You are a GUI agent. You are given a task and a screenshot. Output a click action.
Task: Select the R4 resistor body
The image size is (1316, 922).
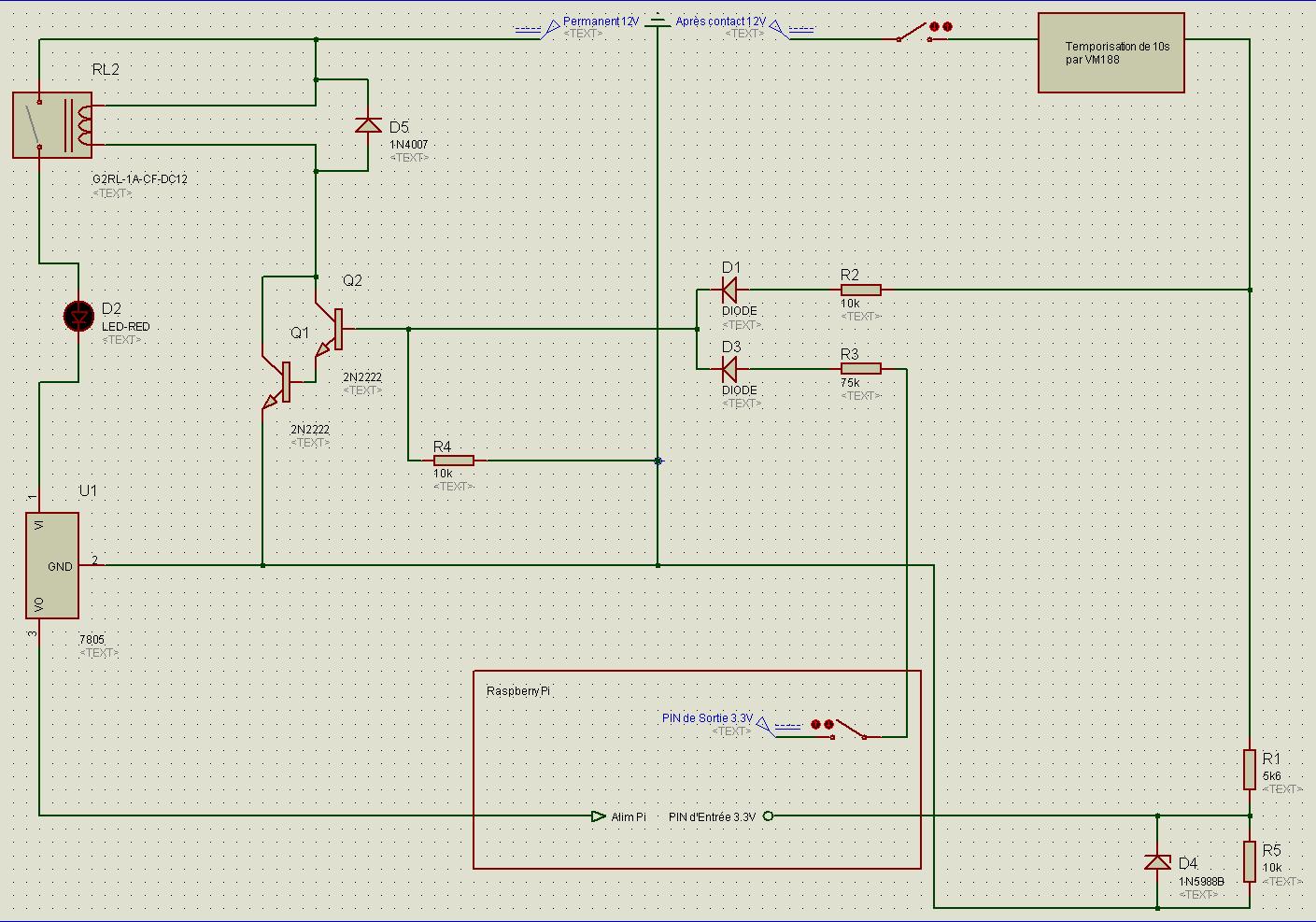click(454, 460)
